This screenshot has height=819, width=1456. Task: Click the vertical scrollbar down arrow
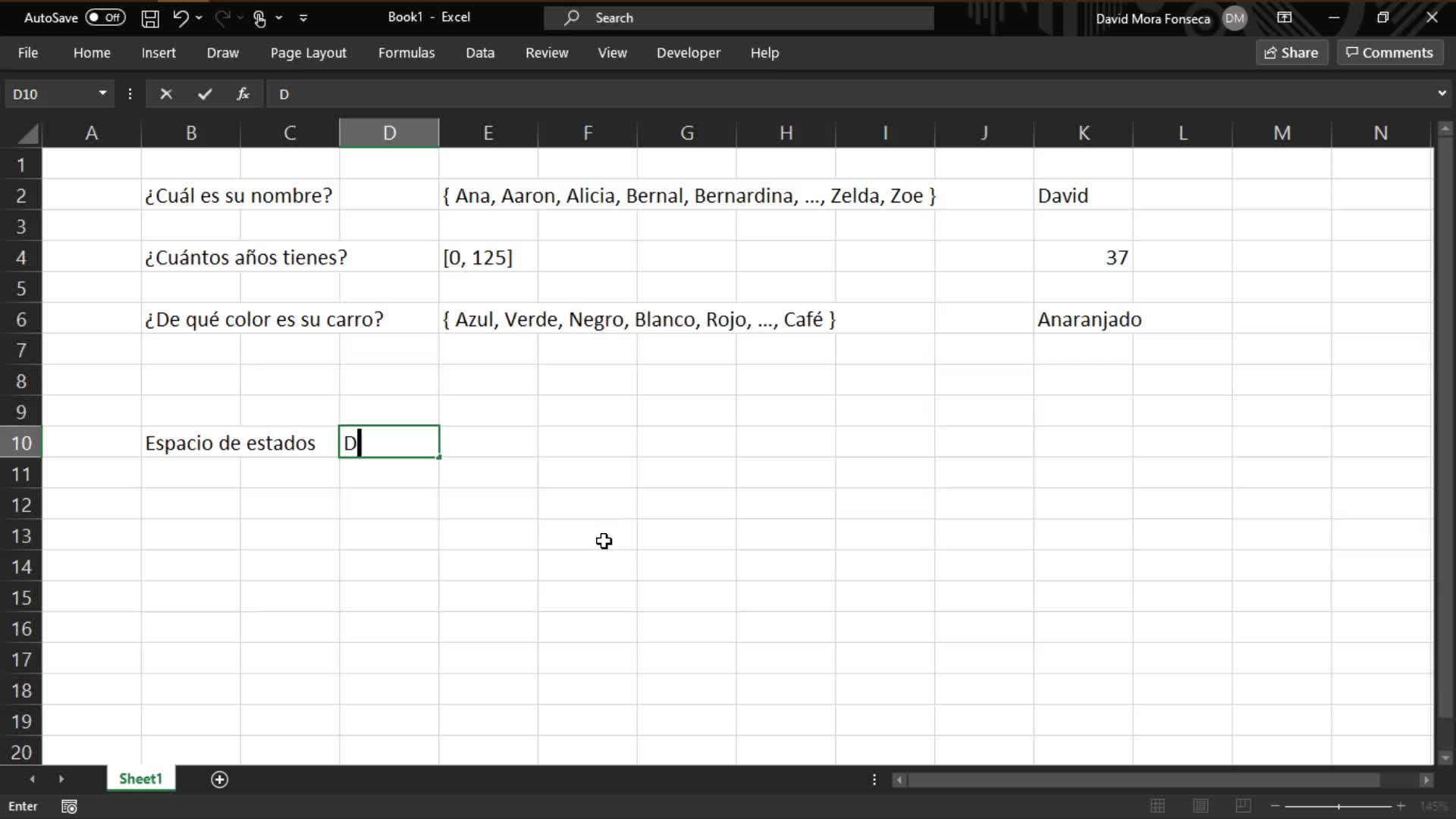coord(1445,758)
